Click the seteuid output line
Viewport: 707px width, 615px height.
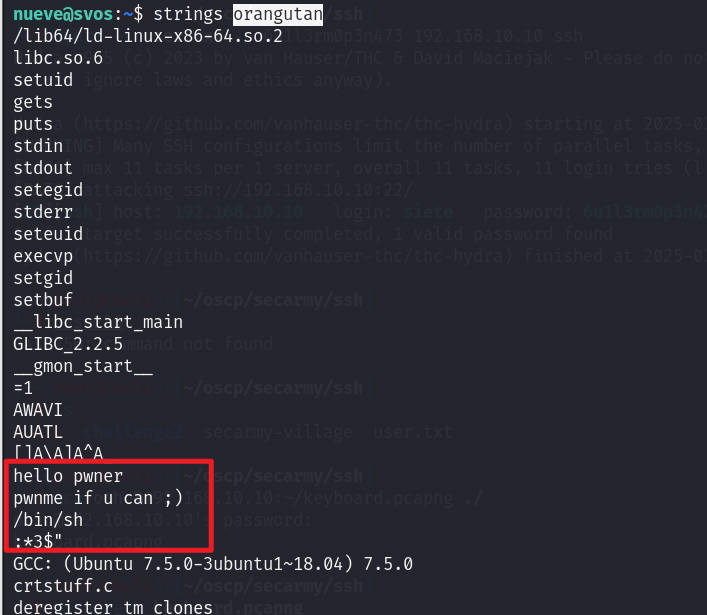point(48,234)
